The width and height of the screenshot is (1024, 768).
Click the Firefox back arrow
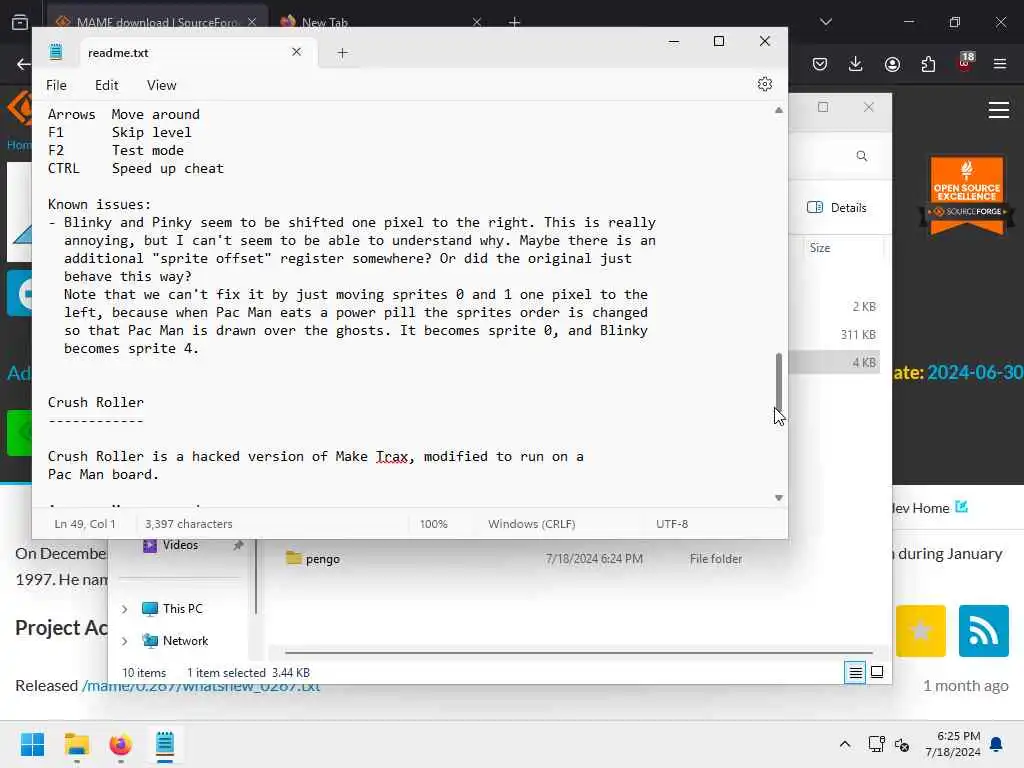coord(24,64)
